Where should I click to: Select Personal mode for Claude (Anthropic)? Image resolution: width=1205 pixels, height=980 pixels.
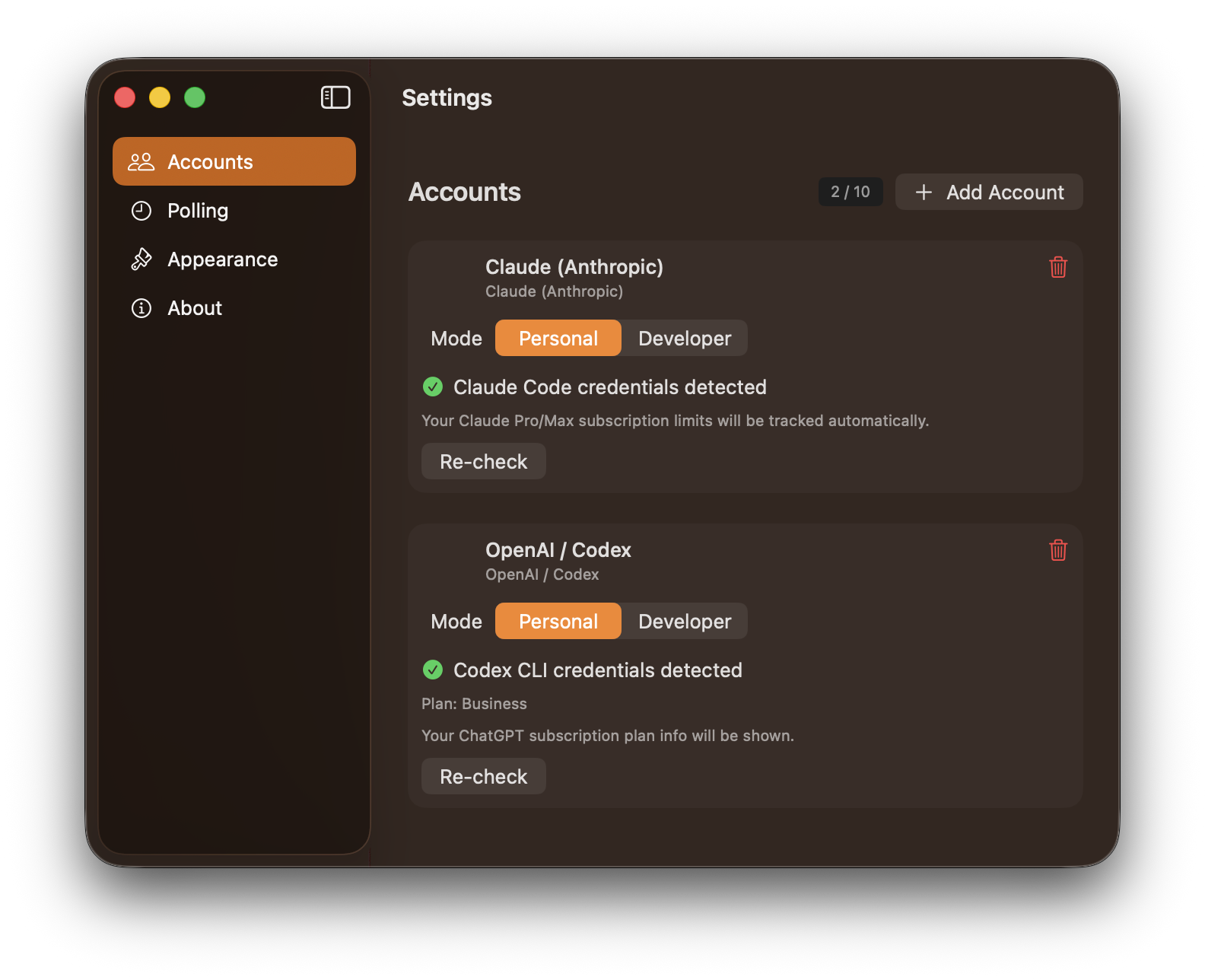(558, 338)
